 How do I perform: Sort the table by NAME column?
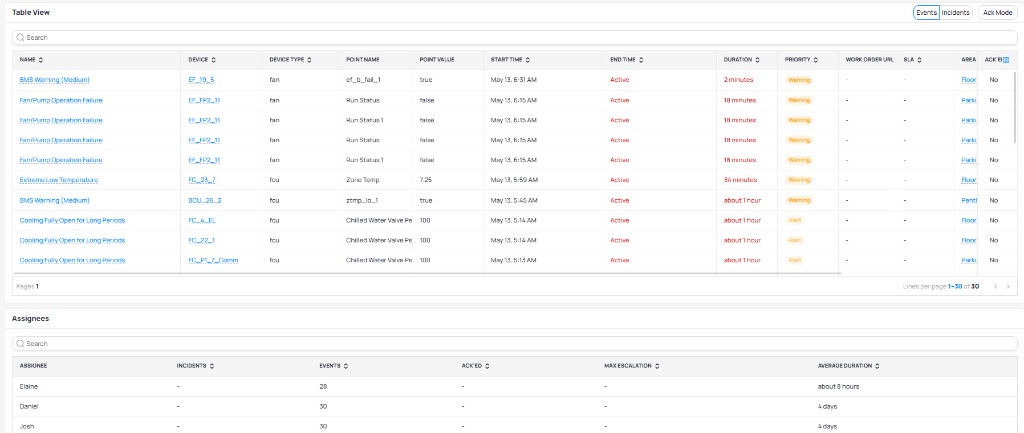click(41, 59)
